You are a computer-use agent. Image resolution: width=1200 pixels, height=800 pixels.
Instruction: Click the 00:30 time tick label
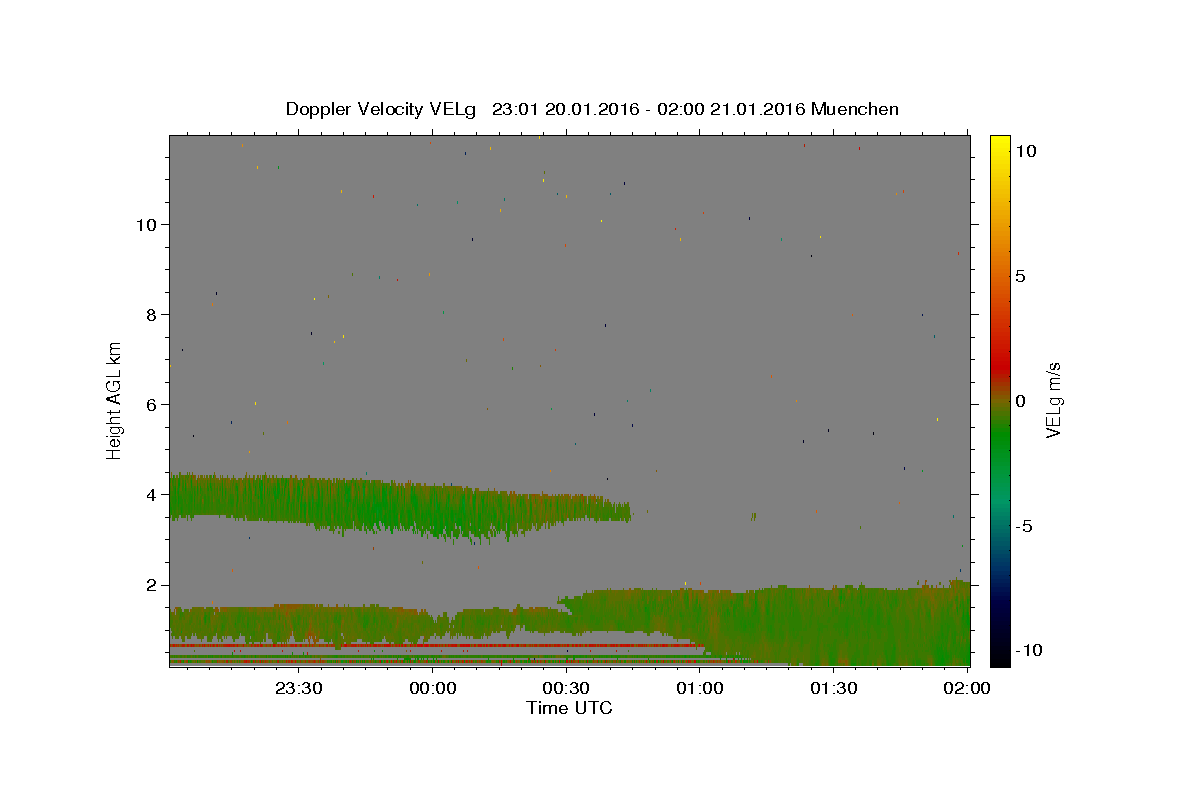[566, 688]
